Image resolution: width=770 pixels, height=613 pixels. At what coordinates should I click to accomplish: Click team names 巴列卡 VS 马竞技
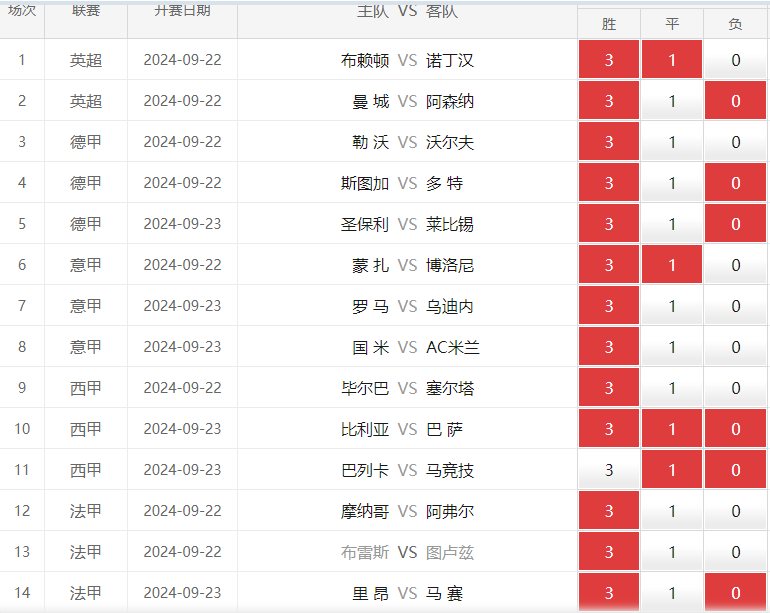[408, 471]
